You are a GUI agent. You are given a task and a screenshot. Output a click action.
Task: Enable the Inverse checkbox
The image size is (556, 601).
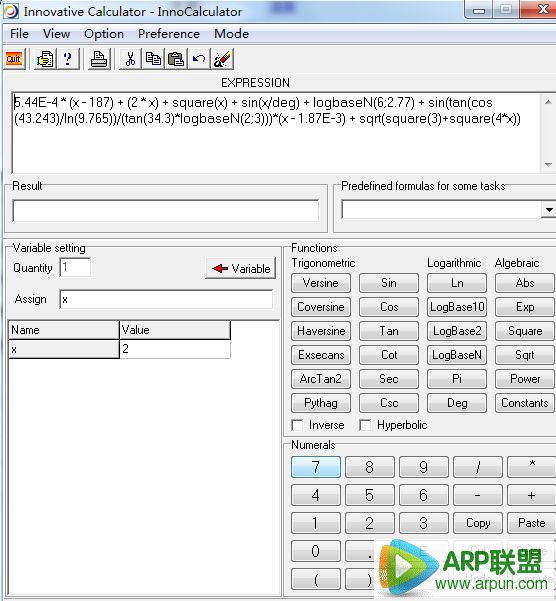[x=297, y=425]
